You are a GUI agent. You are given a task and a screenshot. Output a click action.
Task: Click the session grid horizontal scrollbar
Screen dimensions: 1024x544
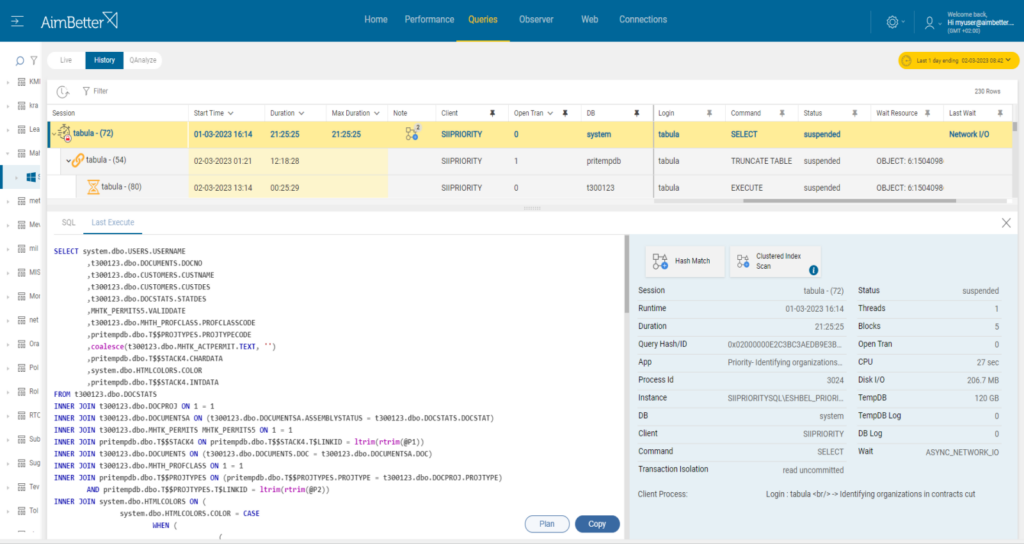[x=850, y=201]
